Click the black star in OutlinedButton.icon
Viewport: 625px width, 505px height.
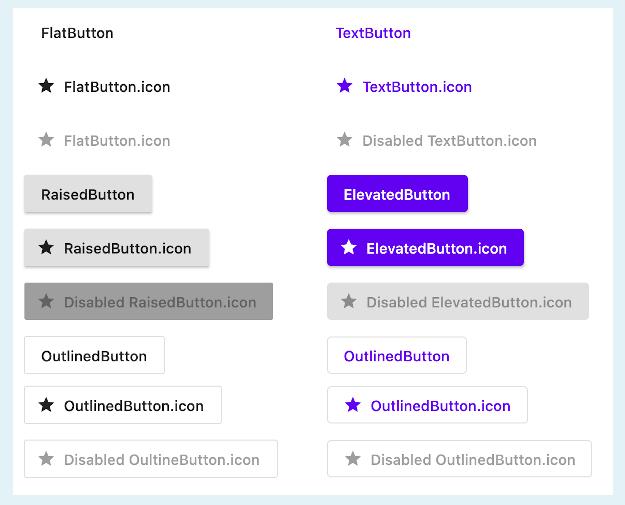coord(46,406)
